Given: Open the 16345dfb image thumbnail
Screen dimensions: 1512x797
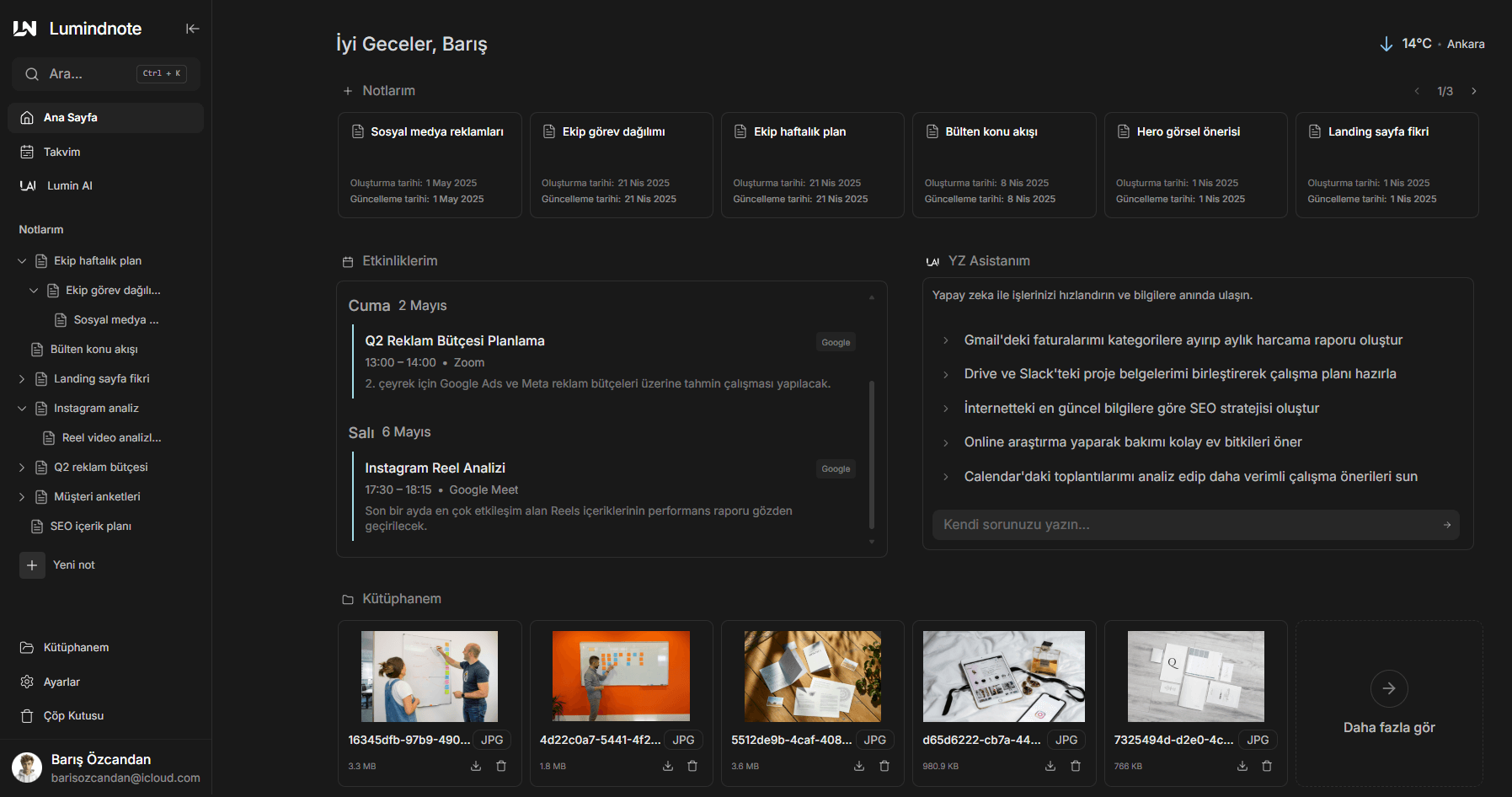Looking at the screenshot, I should click(430, 677).
